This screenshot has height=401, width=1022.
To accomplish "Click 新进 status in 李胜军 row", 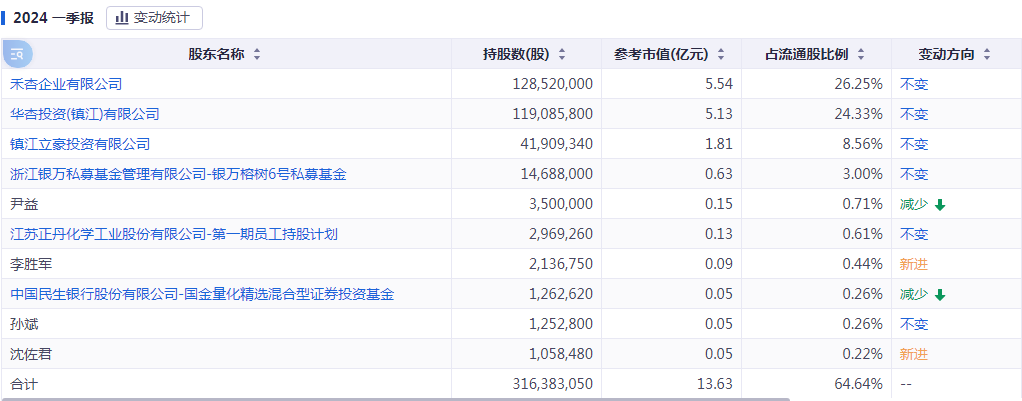I will pyautogui.click(x=914, y=264).
